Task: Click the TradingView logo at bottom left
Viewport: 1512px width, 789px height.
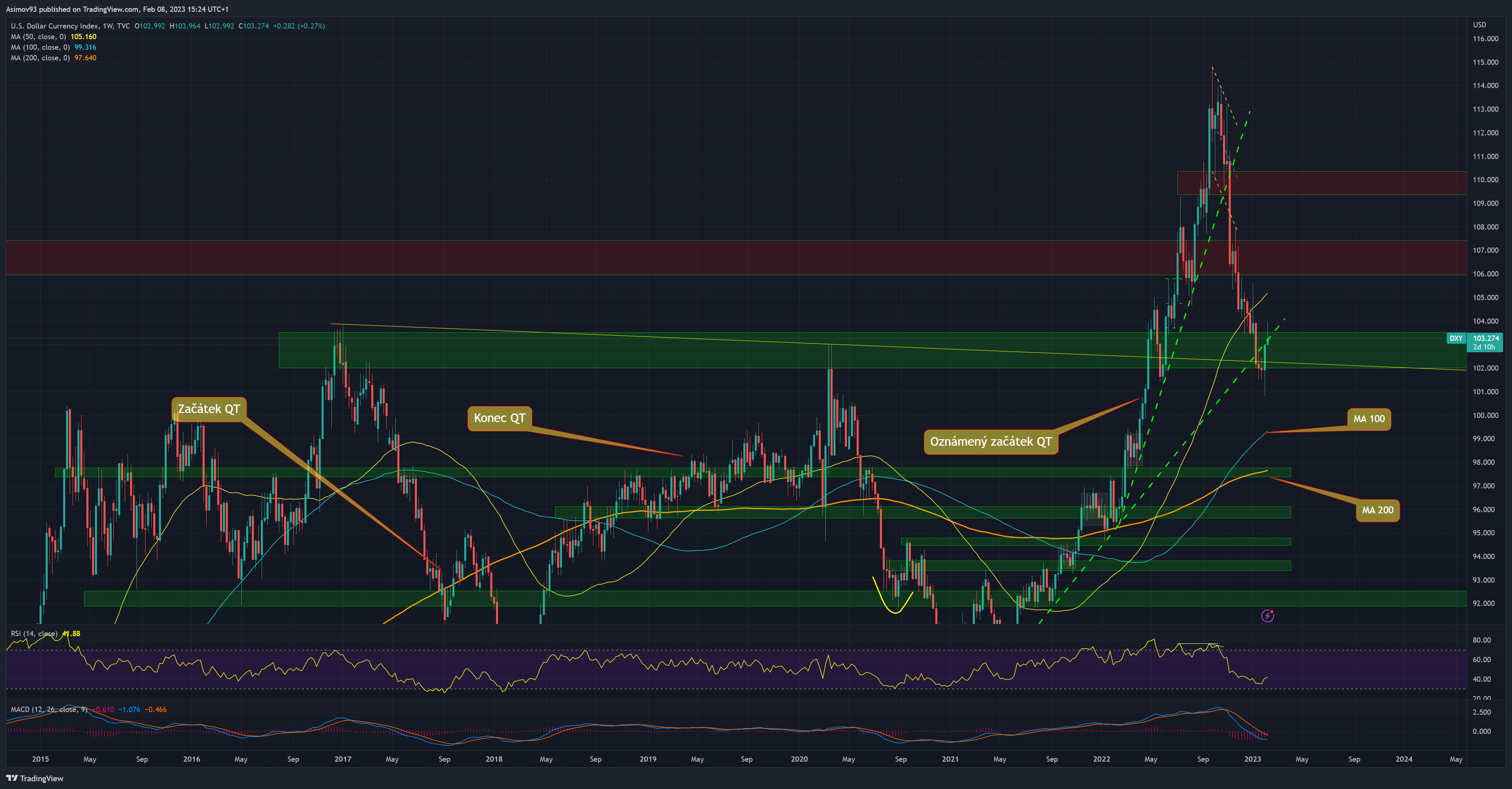Action: pyautogui.click(x=35, y=778)
